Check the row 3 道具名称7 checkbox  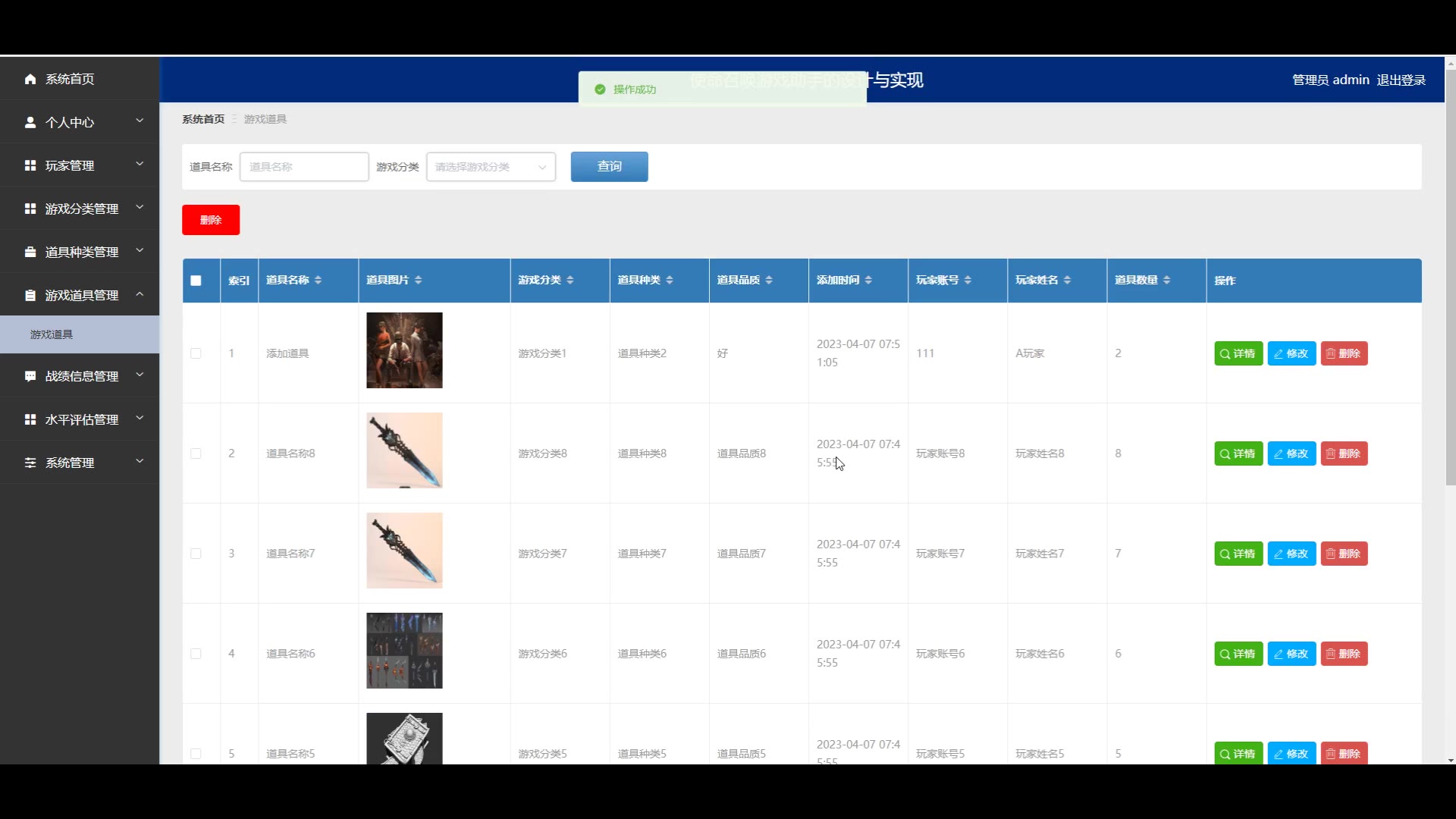point(196,554)
